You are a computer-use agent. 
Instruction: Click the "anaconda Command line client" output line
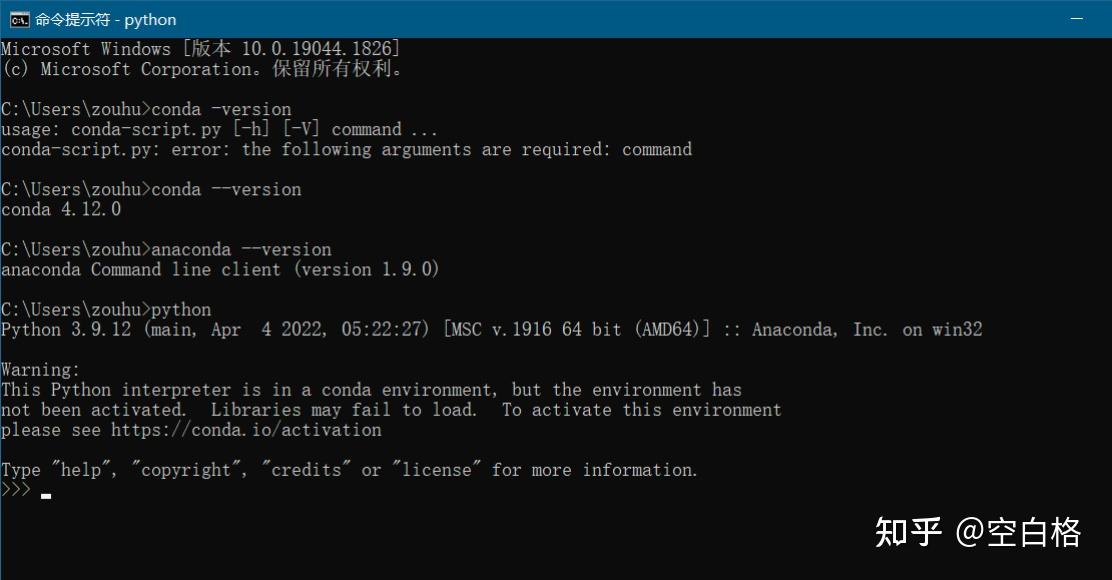click(220, 270)
